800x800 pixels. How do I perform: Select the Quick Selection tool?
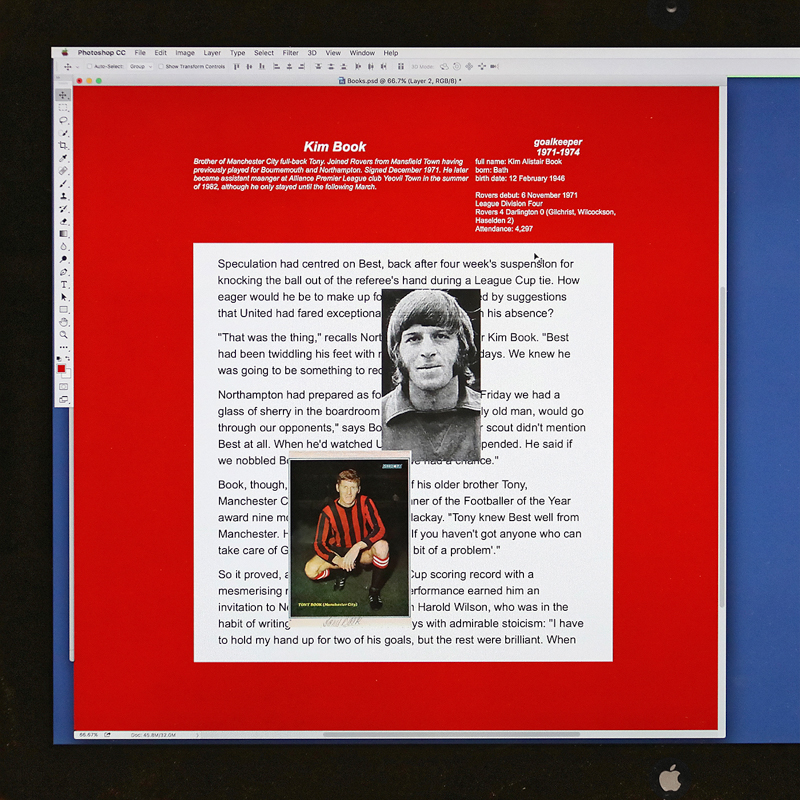tap(63, 133)
